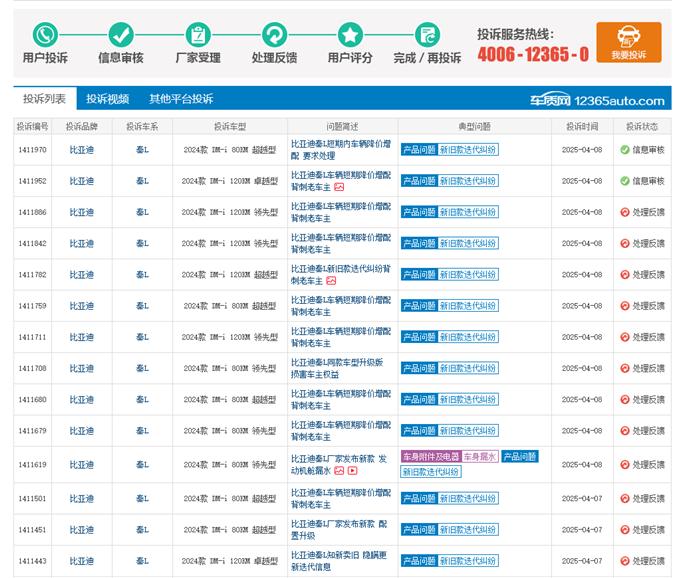Click 新旧款迭代纠纷 tag in row 1411619
Screen dimensions: 700x578
click(x=431, y=472)
